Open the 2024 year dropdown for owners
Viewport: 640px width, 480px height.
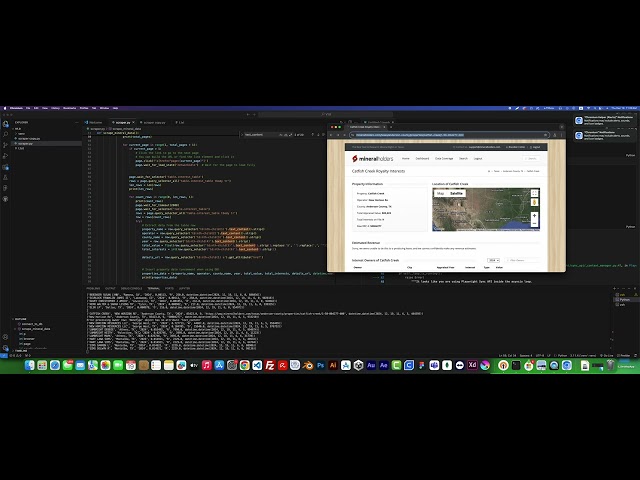pos(493,260)
